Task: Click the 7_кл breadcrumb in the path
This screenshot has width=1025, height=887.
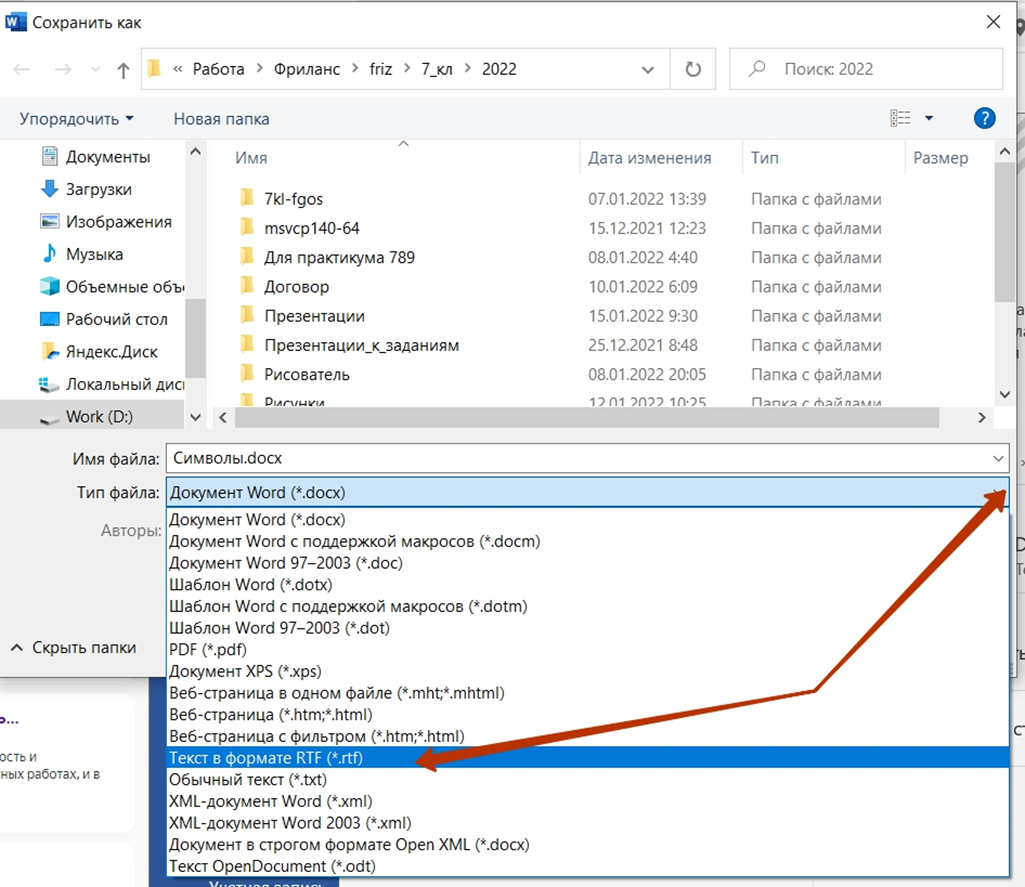Action: [x=437, y=69]
